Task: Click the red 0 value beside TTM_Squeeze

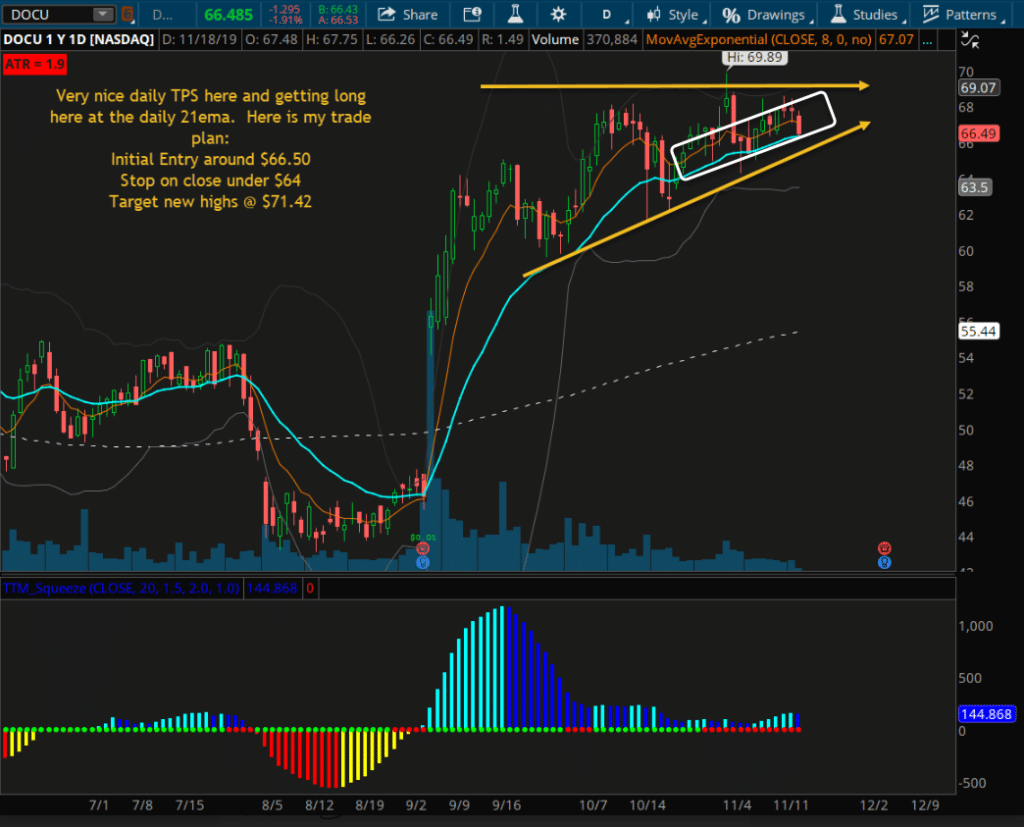Action: (x=310, y=588)
